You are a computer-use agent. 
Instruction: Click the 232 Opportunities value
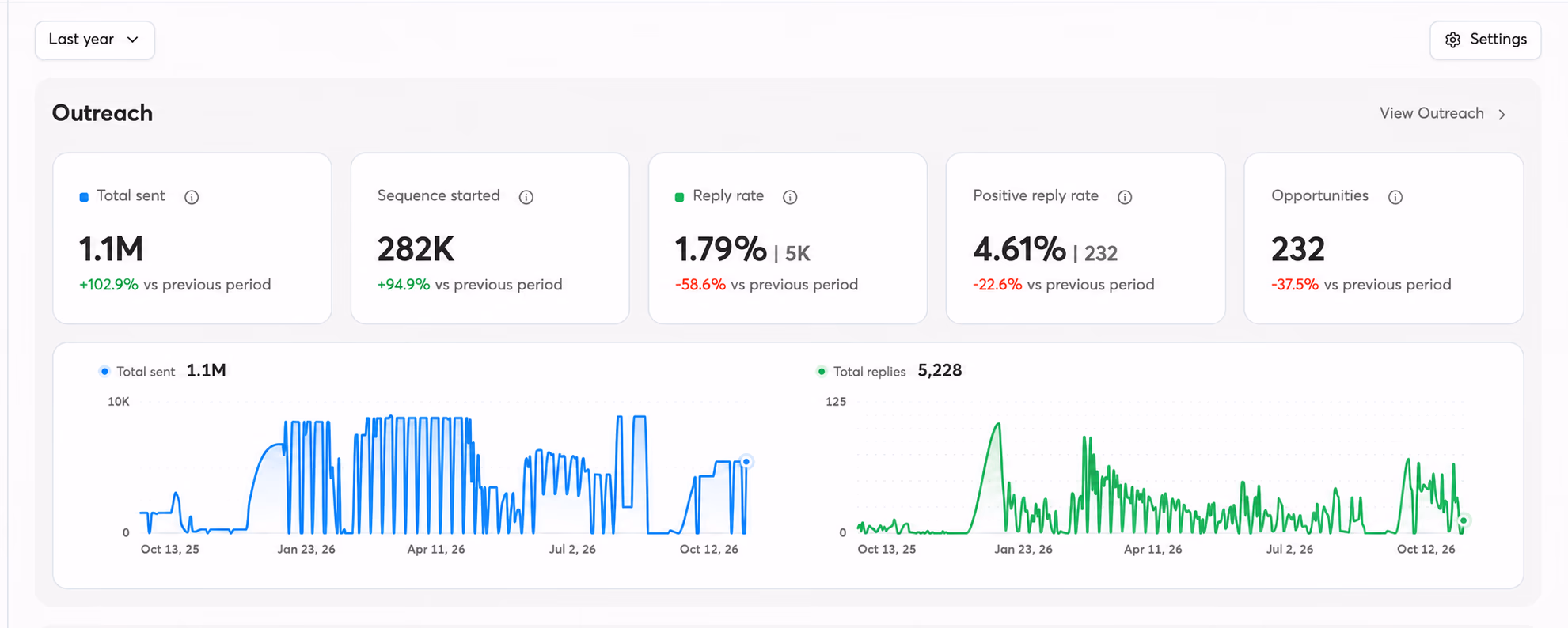[1298, 249]
